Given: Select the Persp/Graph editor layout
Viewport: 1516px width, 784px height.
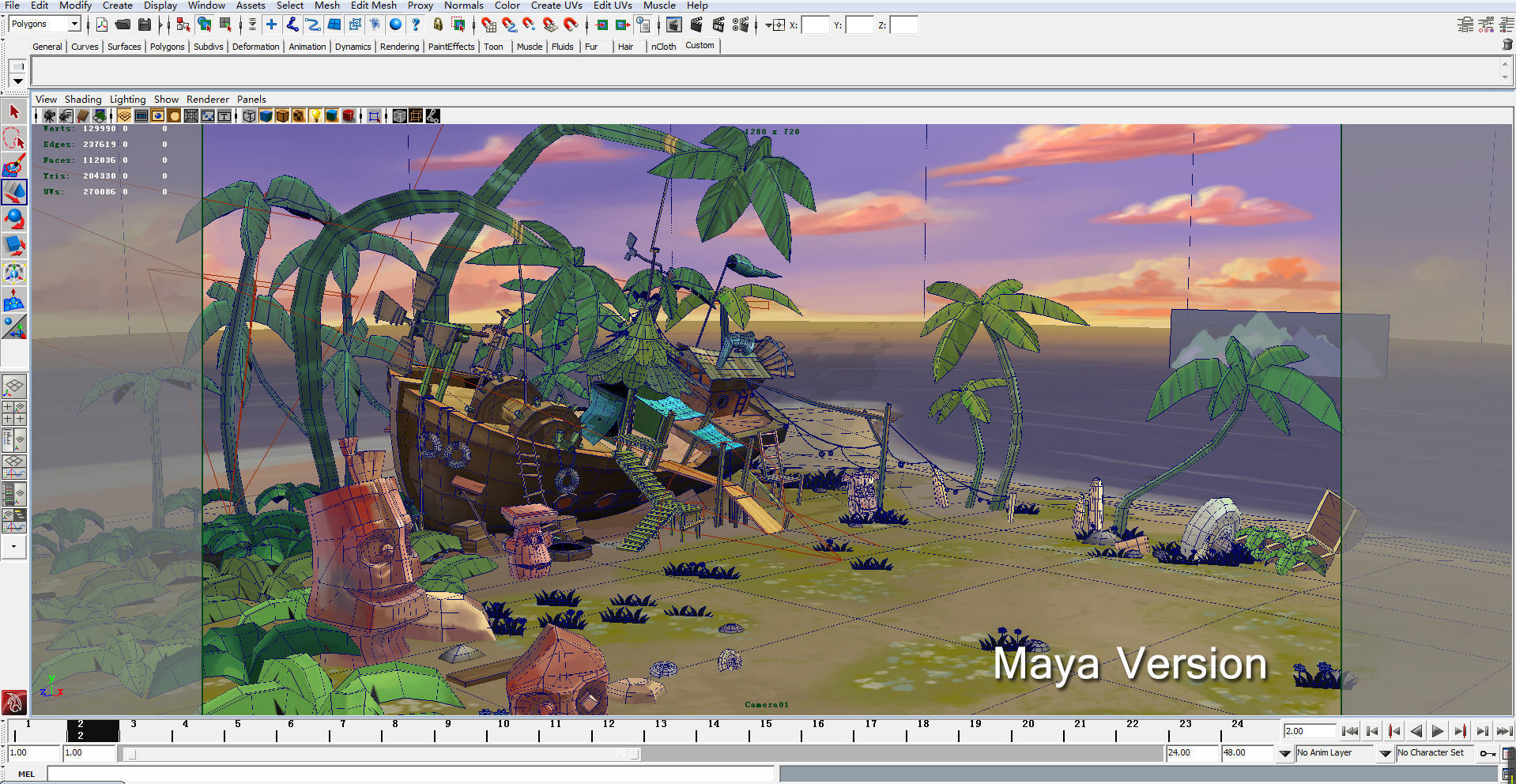Looking at the screenshot, I should (14, 467).
